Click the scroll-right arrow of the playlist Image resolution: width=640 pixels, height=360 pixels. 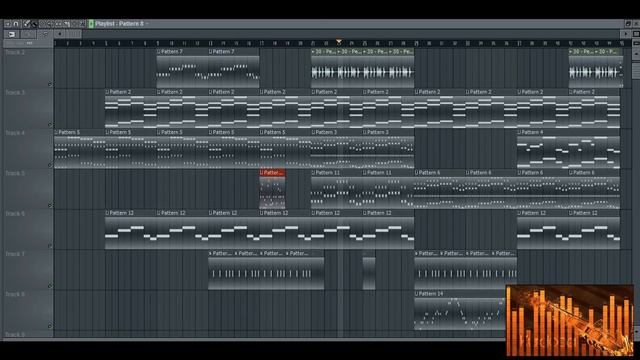click(x=626, y=34)
